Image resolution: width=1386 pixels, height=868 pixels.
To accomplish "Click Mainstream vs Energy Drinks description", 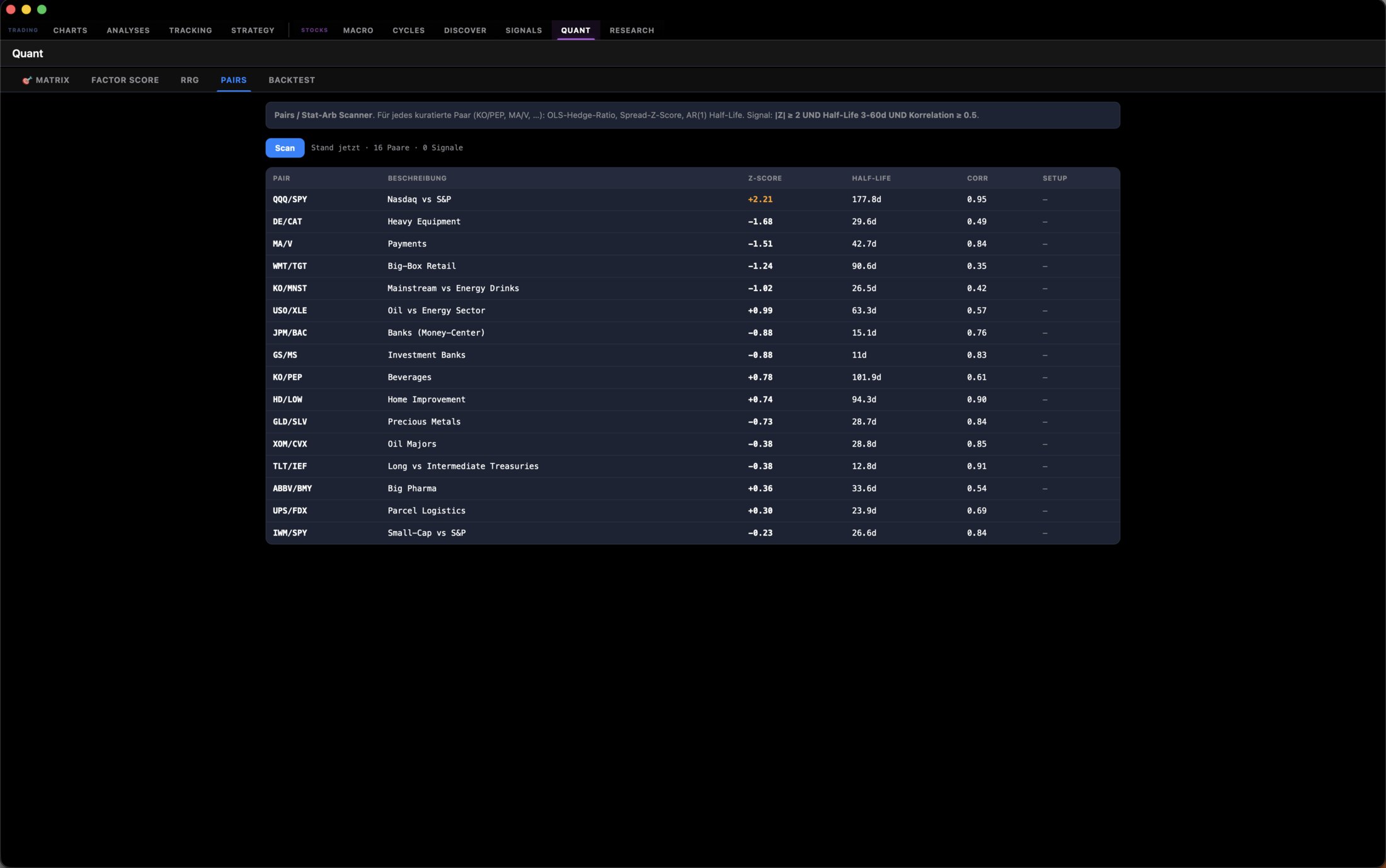I will click(x=453, y=288).
